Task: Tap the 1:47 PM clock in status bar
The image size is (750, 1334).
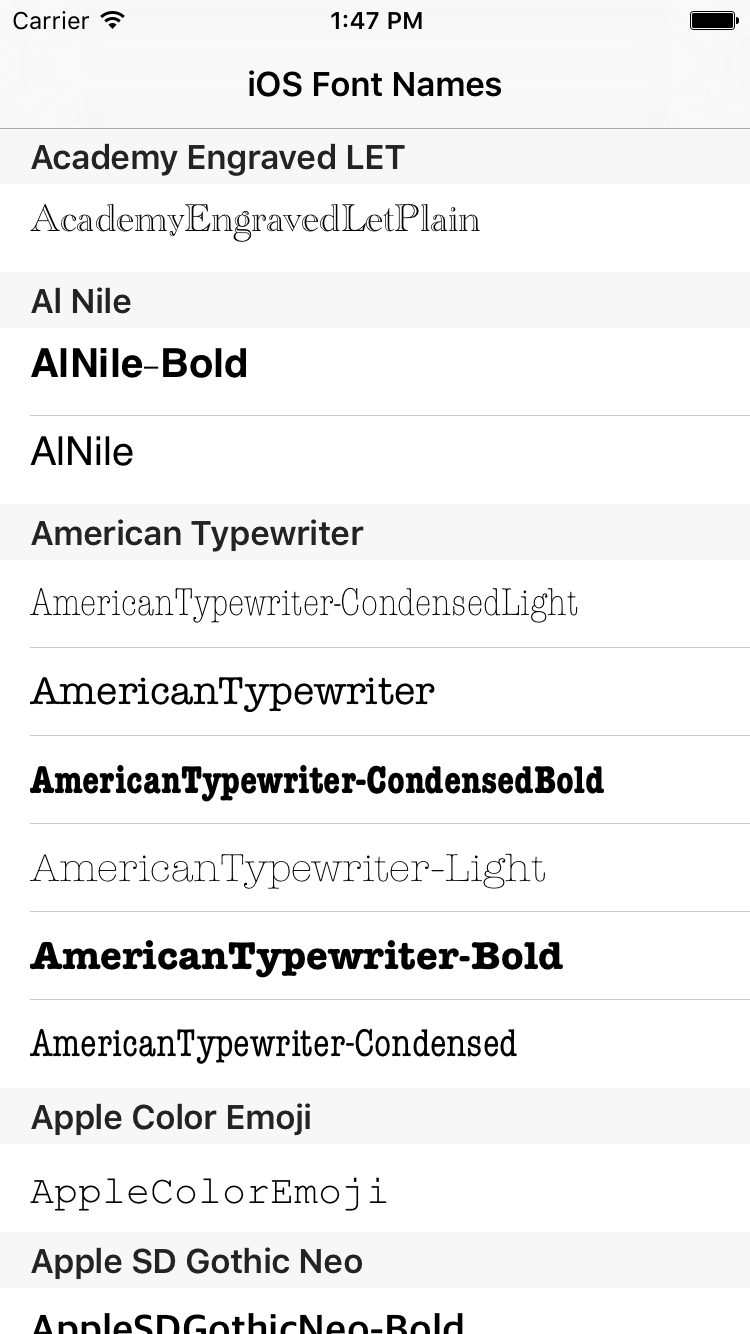Action: [375, 20]
